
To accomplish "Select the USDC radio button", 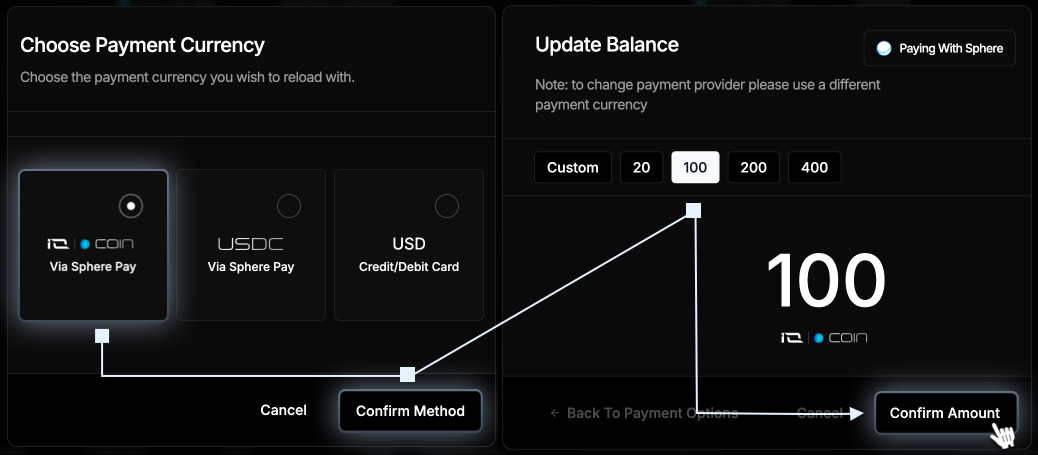I will click(x=289, y=206).
